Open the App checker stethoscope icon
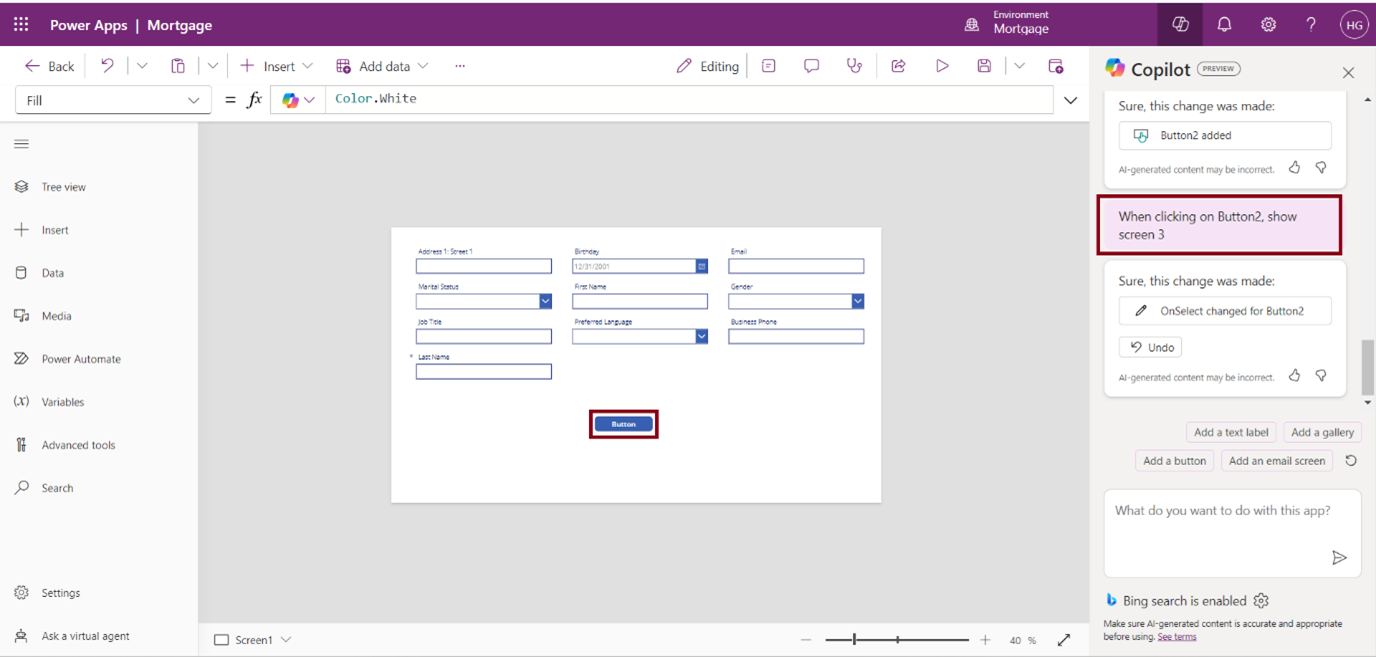This screenshot has width=1376, height=657. click(x=854, y=66)
